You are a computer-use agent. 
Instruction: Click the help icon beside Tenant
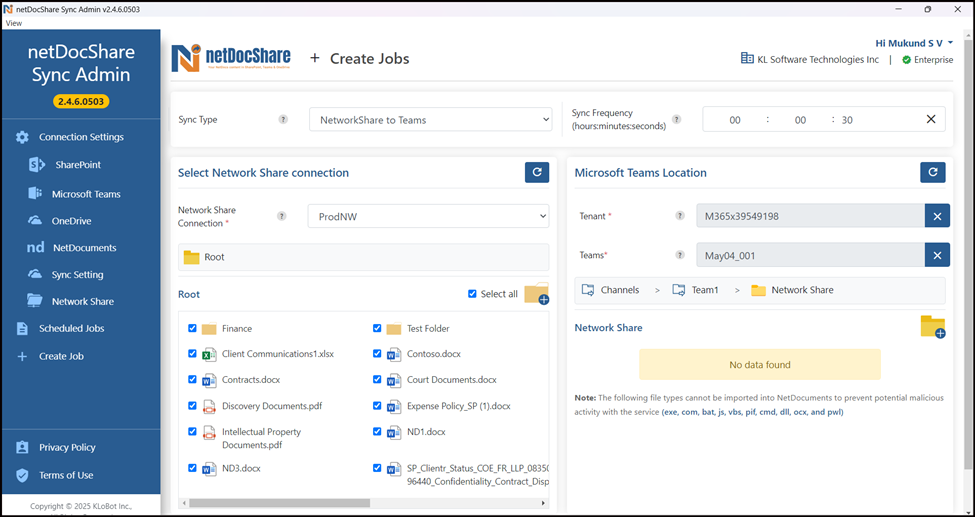click(x=680, y=216)
